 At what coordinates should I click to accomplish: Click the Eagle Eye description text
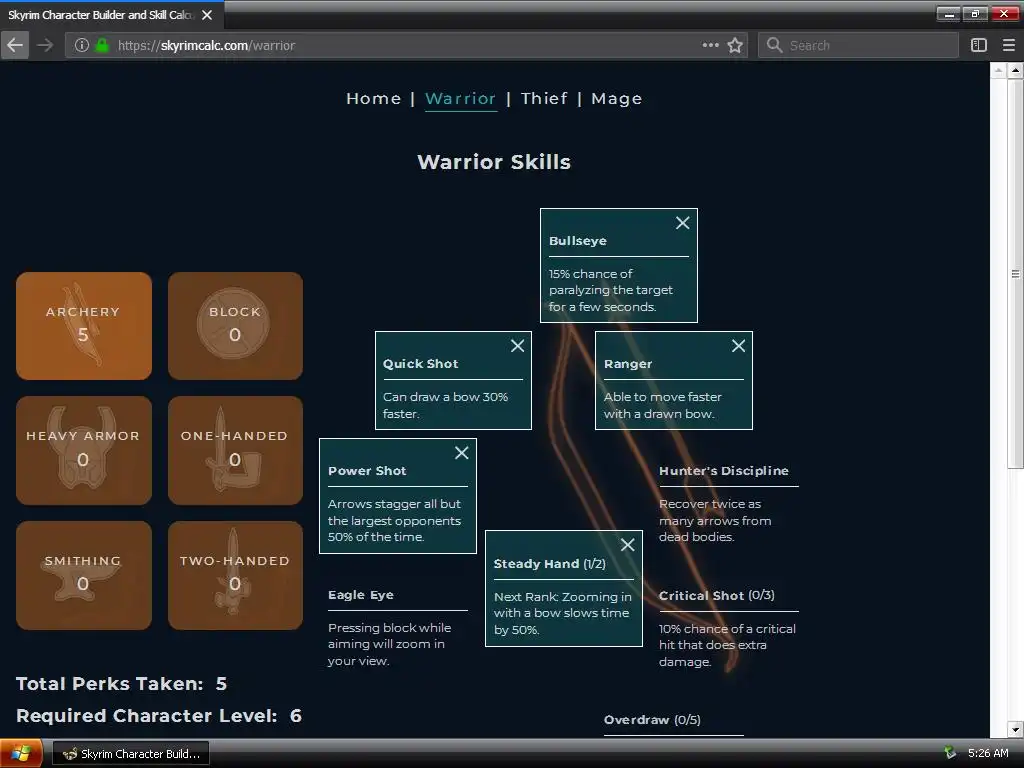tap(389, 645)
